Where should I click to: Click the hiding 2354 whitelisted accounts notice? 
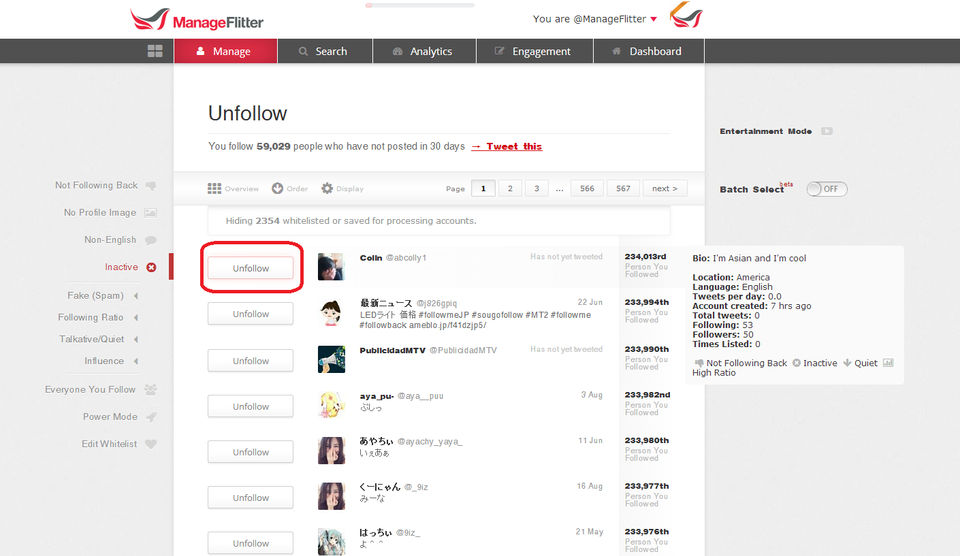pos(438,220)
